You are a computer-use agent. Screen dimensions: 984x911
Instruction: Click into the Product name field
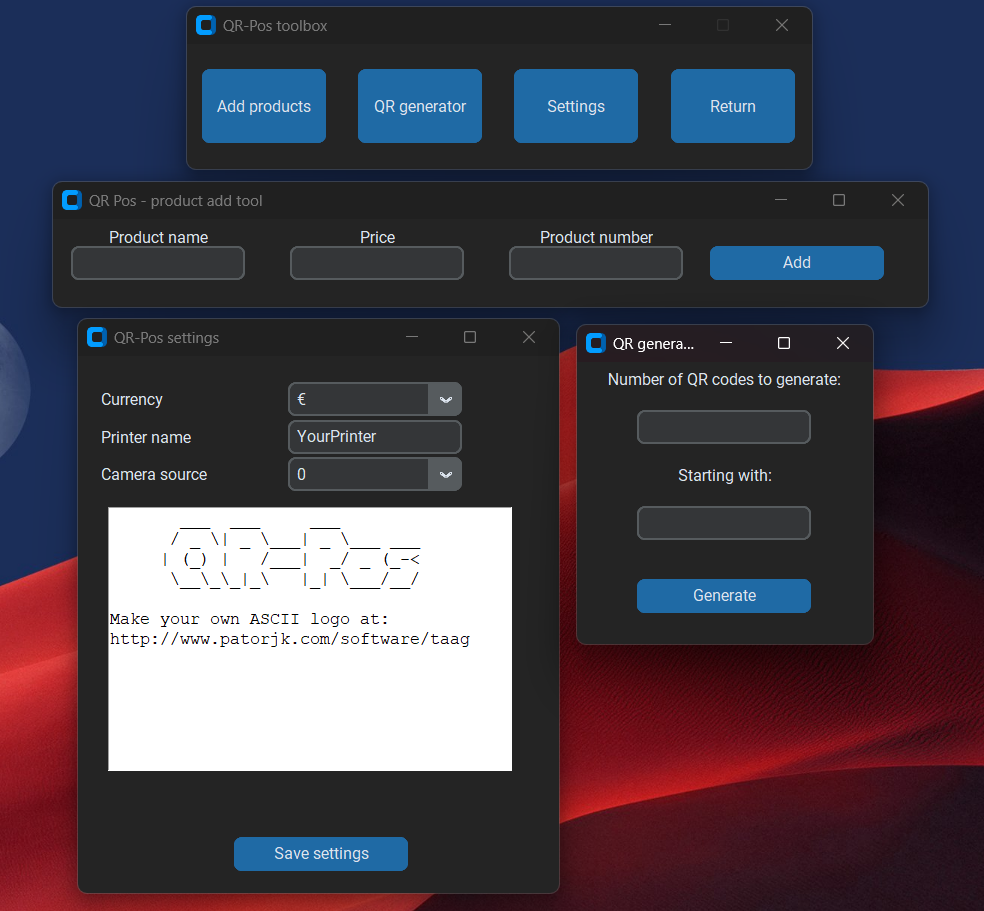(157, 263)
